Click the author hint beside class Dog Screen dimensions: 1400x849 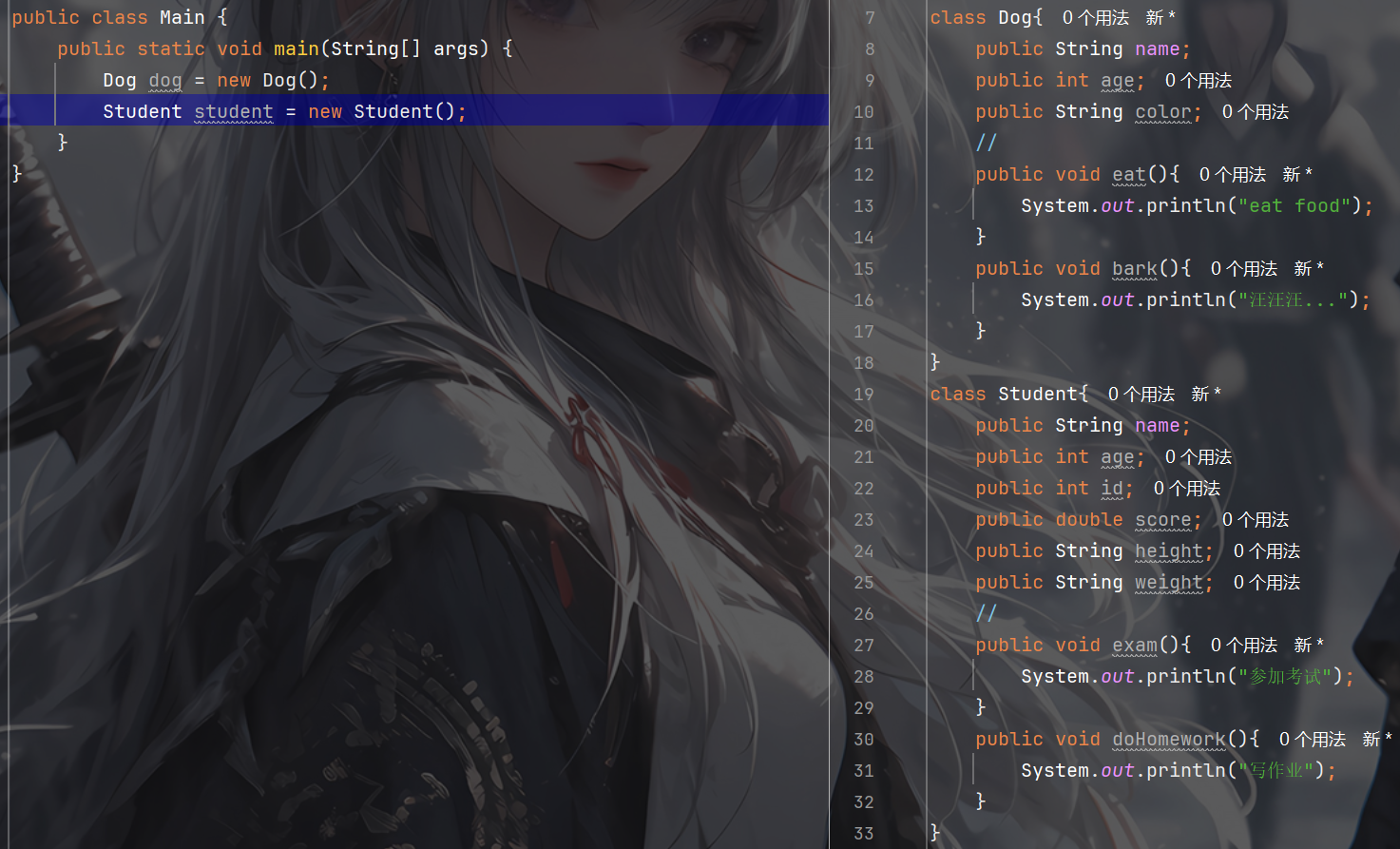click(x=1160, y=17)
